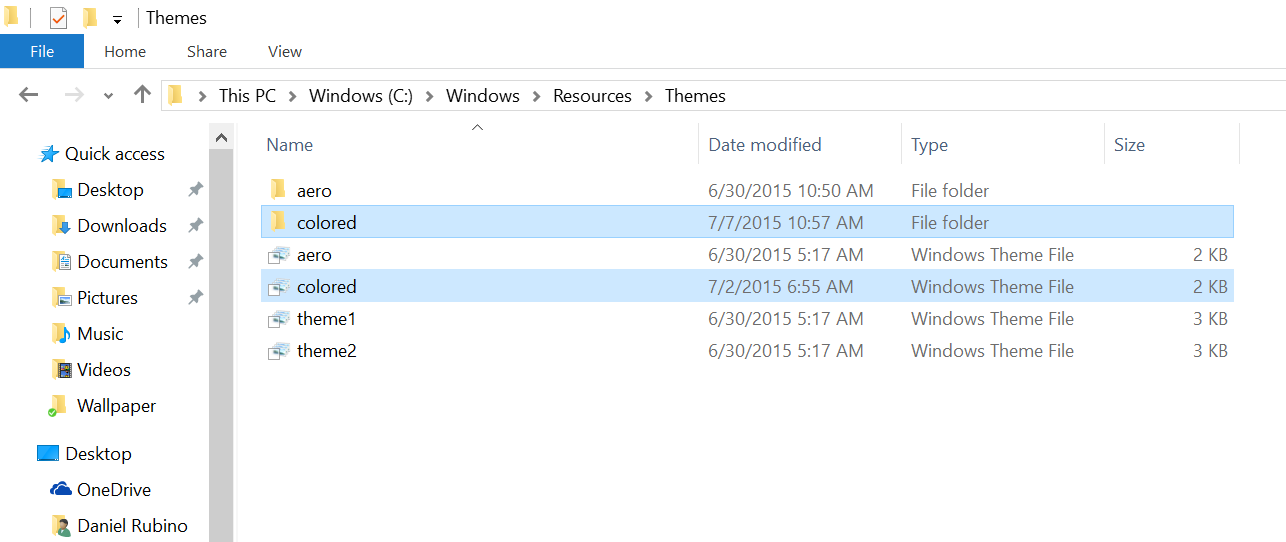Click the Music folder icon in sidebar
1286x542 pixels.
pos(61,334)
